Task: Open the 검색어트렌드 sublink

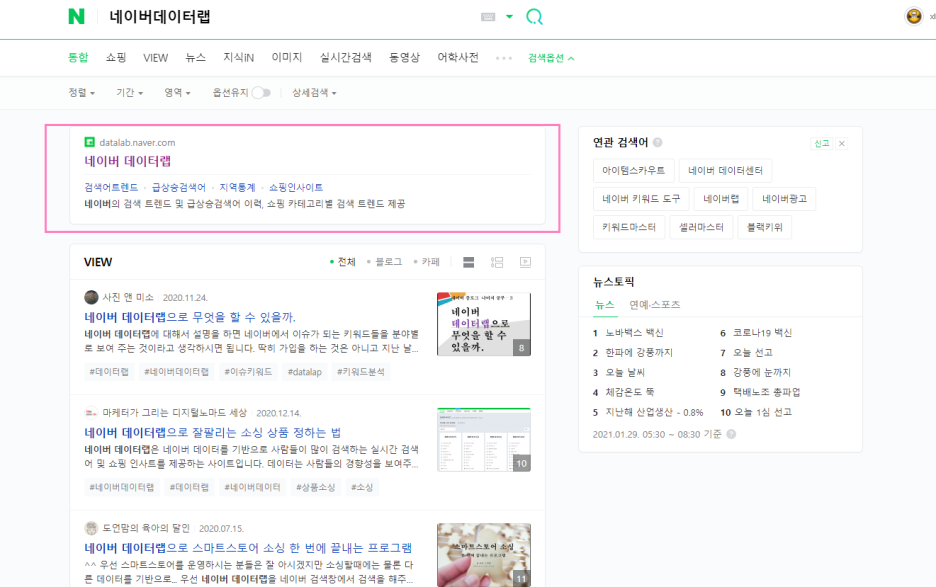Action: click(111, 187)
